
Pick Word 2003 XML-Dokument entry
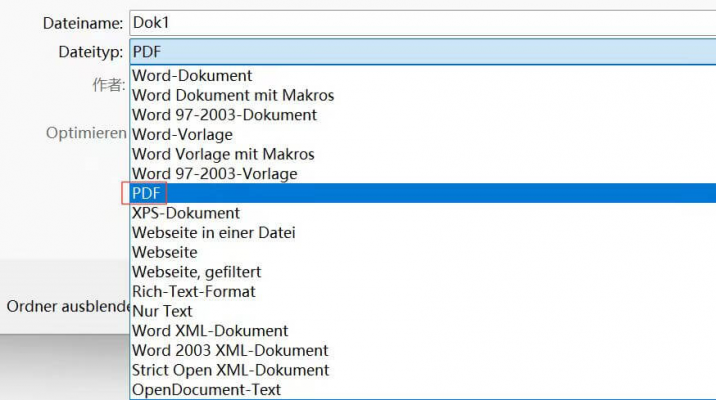point(230,350)
